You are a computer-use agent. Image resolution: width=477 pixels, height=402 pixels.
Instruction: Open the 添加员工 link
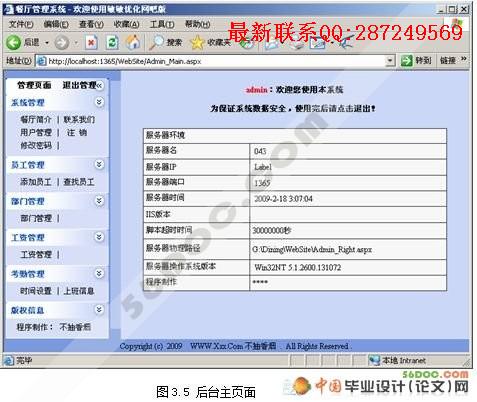pyautogui.click(x=36, y=182)
